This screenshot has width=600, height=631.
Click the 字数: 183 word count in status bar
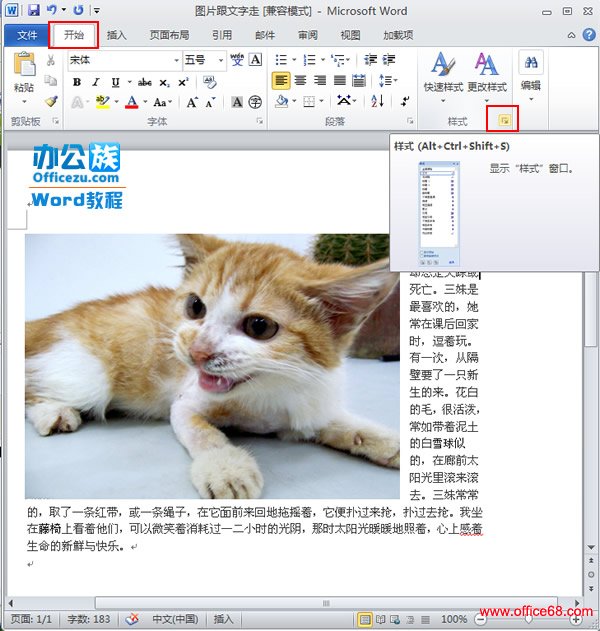click(90, 620)
